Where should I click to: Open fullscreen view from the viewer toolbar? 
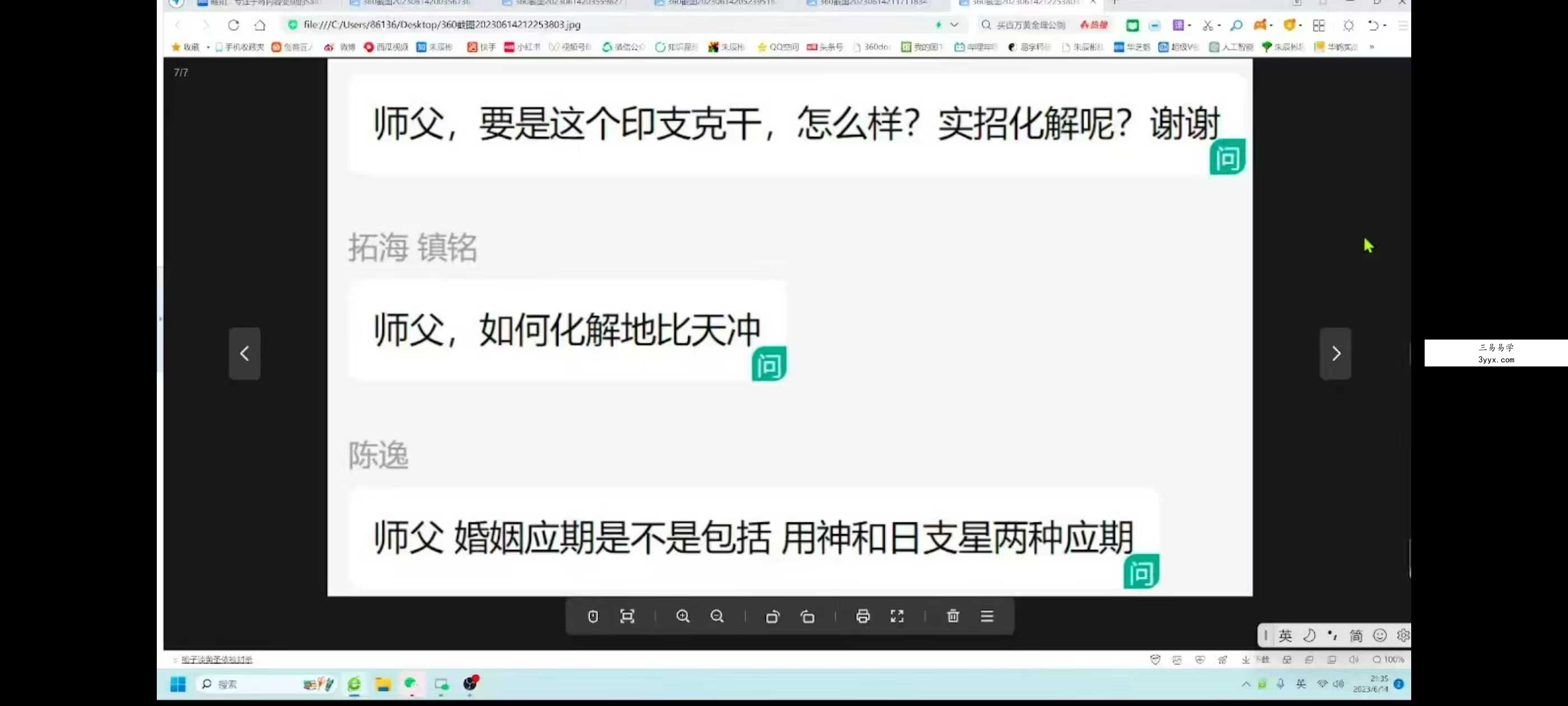tap(897, 616)
